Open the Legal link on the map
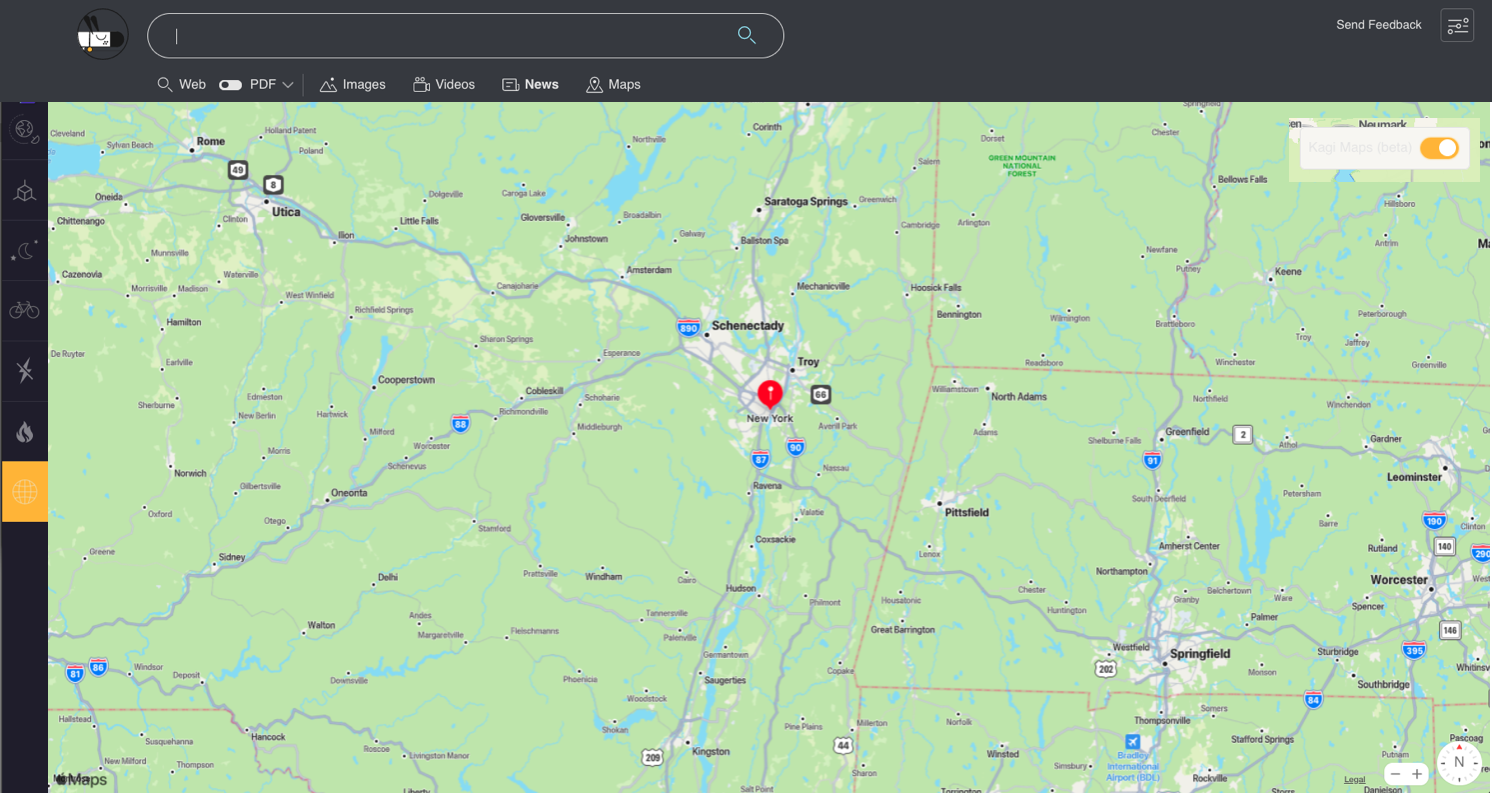The image size is (1492, 793). tap(1354, 779)
